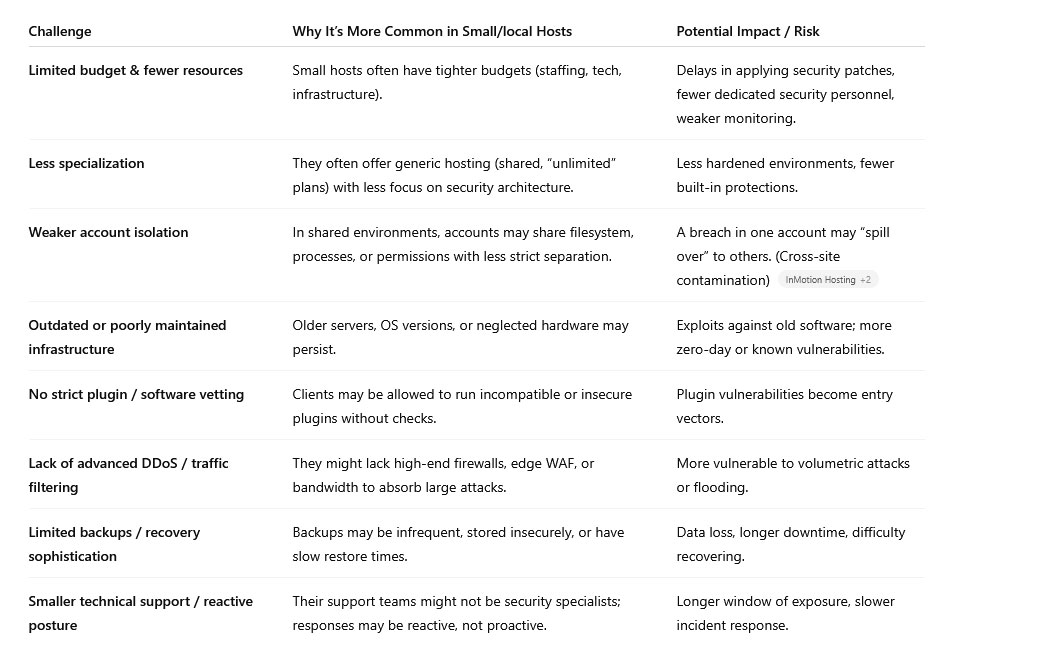Click the Data loss, longer downtime text
The width and height of the screenshot is (1063, 659).
click(790, 544)
